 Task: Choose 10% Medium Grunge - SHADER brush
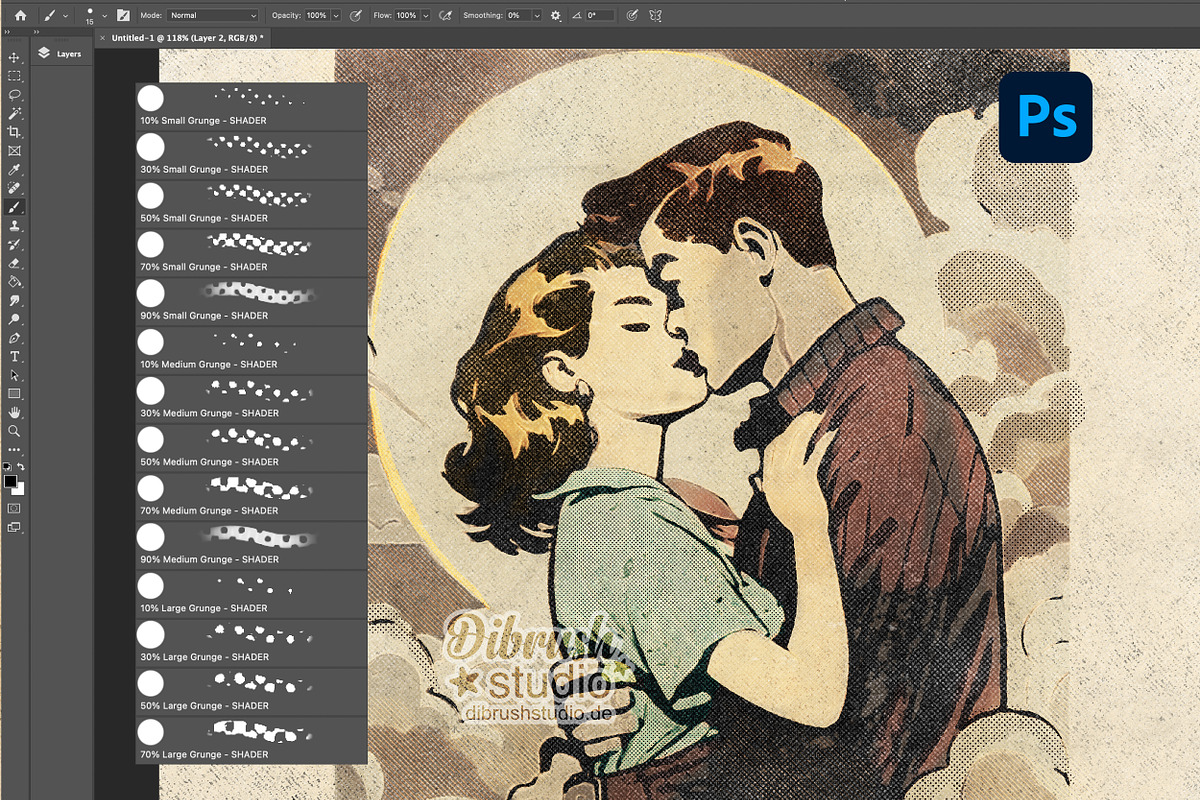tap(251, 350)
